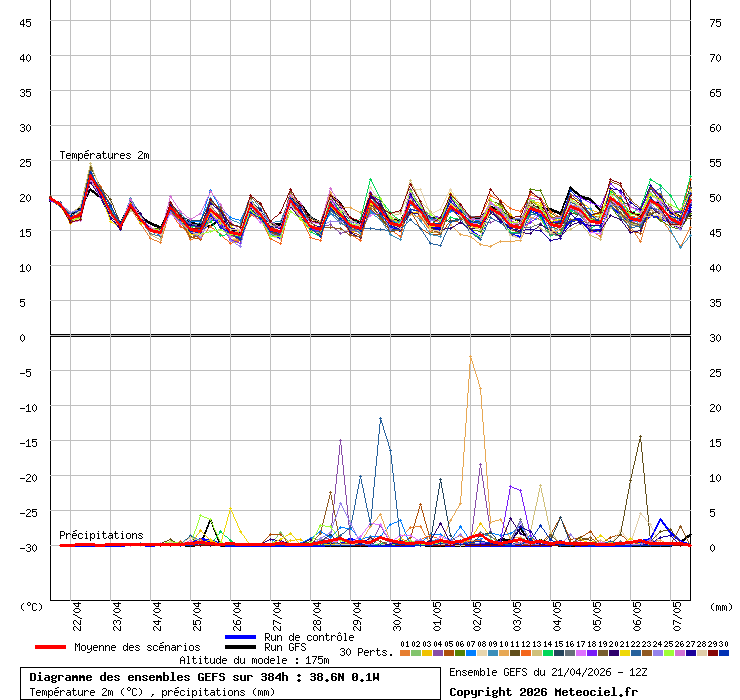Image resolution: width=740 pixels, height=700 pixels.
Task: Click the 'Précipitations' chart label
Action: pyautogui.click(x=101, y=535)
